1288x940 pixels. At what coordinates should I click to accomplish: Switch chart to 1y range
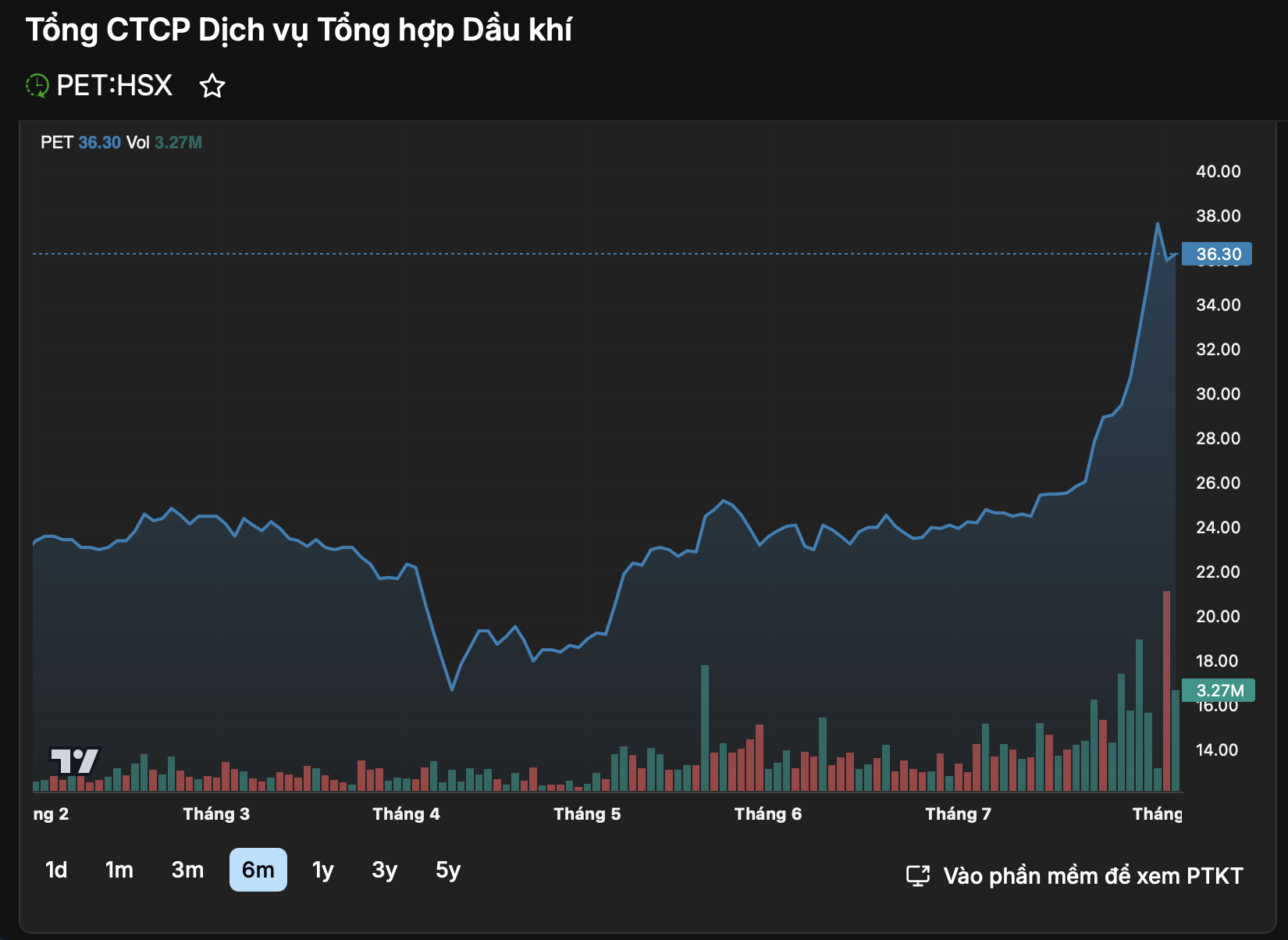pos(322,870)
